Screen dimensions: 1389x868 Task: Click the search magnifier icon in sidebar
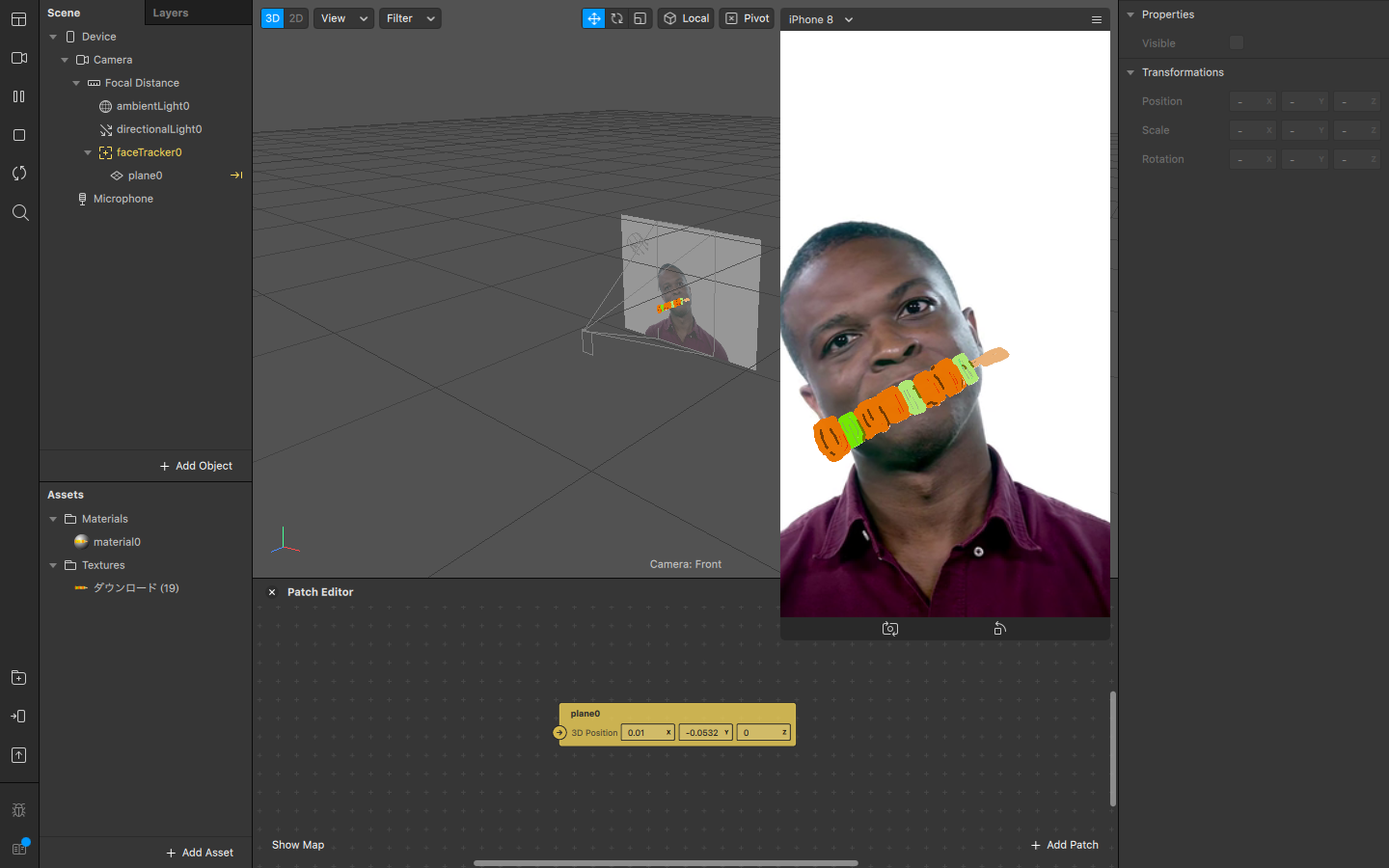point(19,212)
